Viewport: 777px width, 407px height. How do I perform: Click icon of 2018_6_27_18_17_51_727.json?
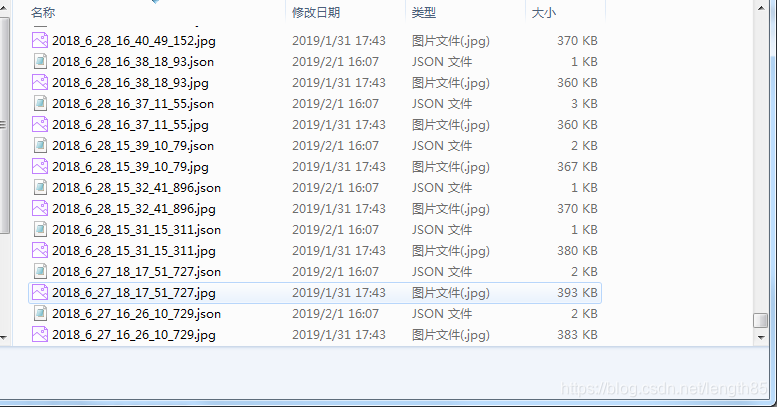coord(40,272)
